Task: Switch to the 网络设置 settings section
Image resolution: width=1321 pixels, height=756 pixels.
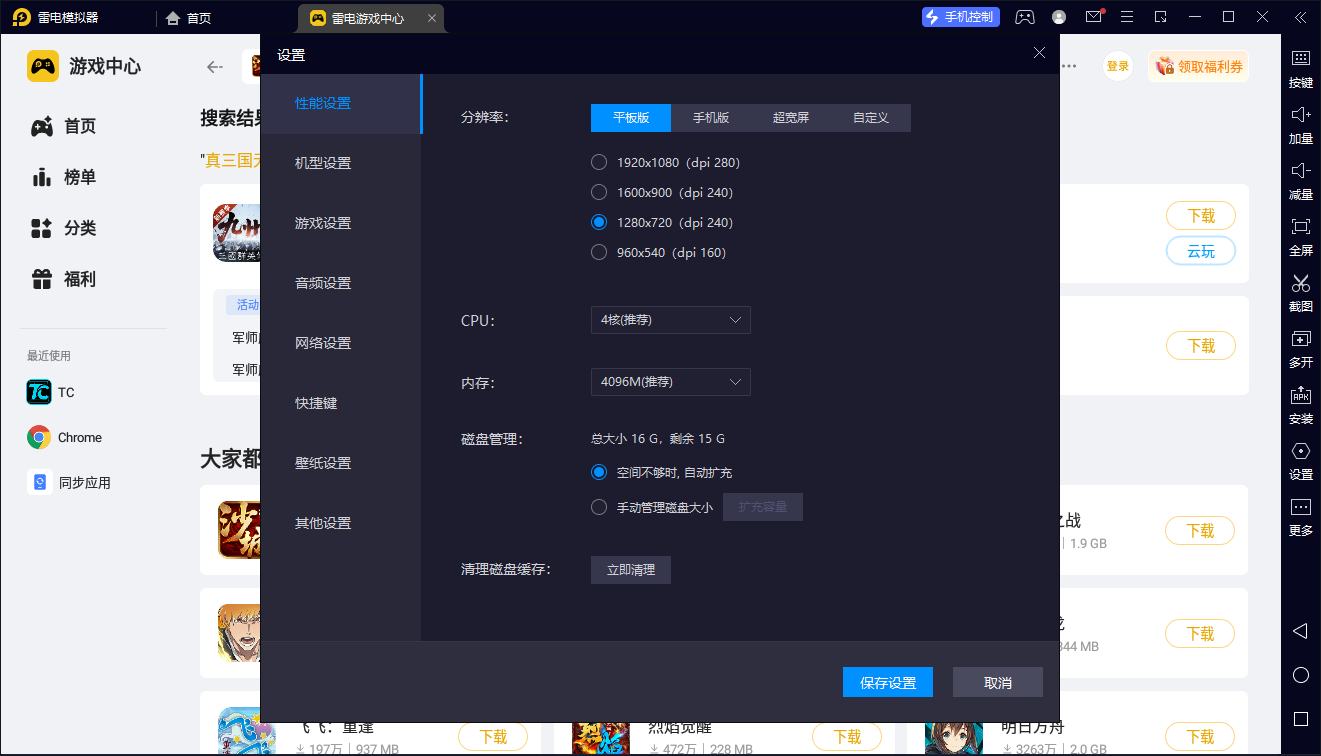Action: 322,342
